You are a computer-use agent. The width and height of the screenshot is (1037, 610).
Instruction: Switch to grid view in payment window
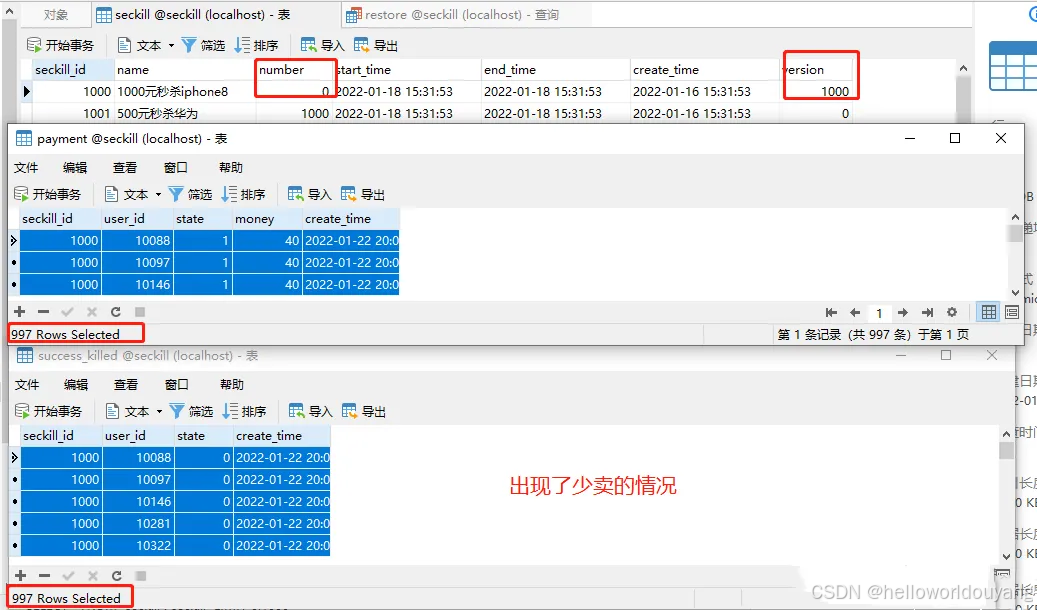[x=989, y=312]
